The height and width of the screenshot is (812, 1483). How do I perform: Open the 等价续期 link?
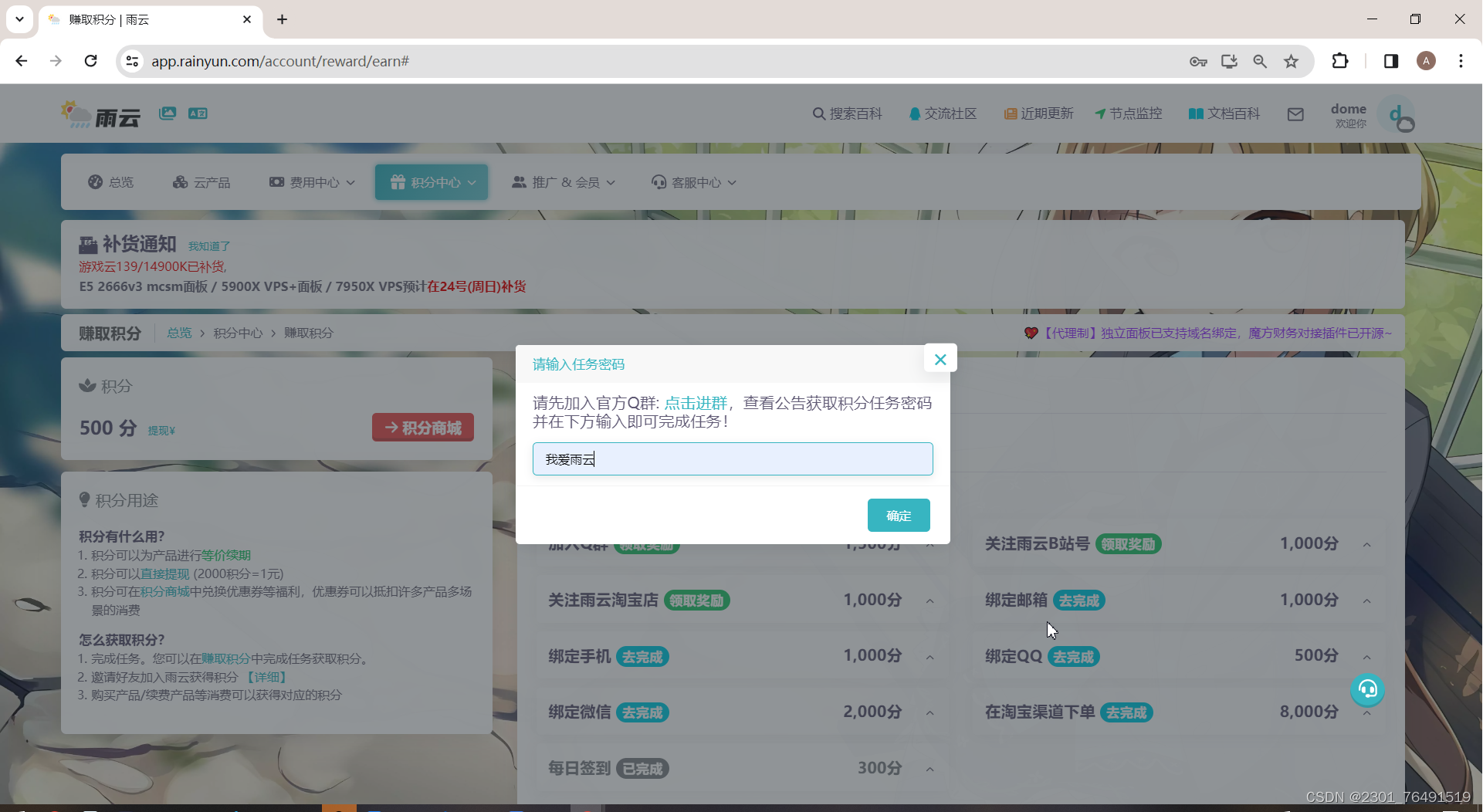point(226,555)
